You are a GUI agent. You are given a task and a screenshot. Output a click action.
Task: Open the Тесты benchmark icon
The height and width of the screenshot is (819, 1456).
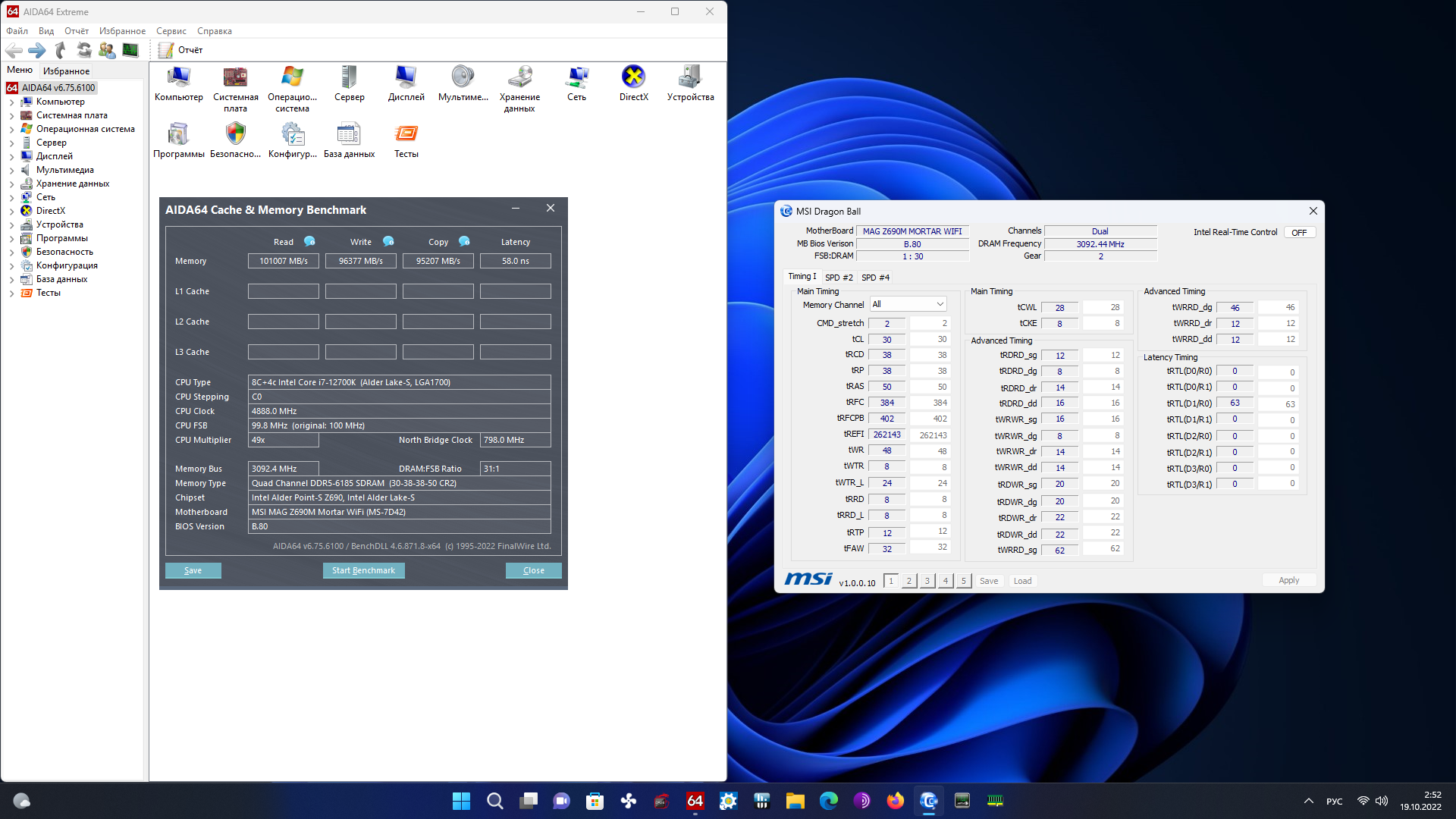coord(406,135)
